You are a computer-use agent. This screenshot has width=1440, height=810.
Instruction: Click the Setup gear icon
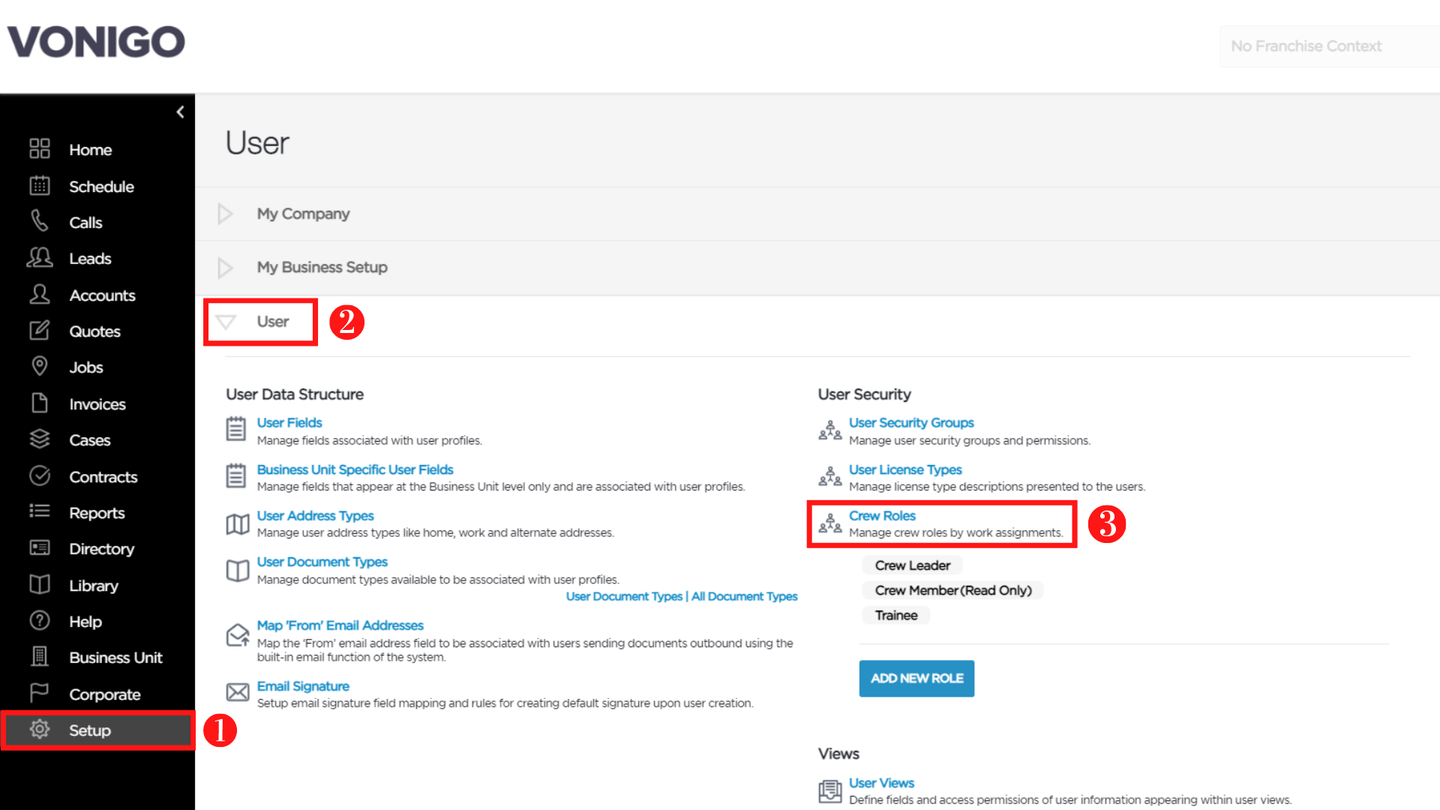[39, 730]
